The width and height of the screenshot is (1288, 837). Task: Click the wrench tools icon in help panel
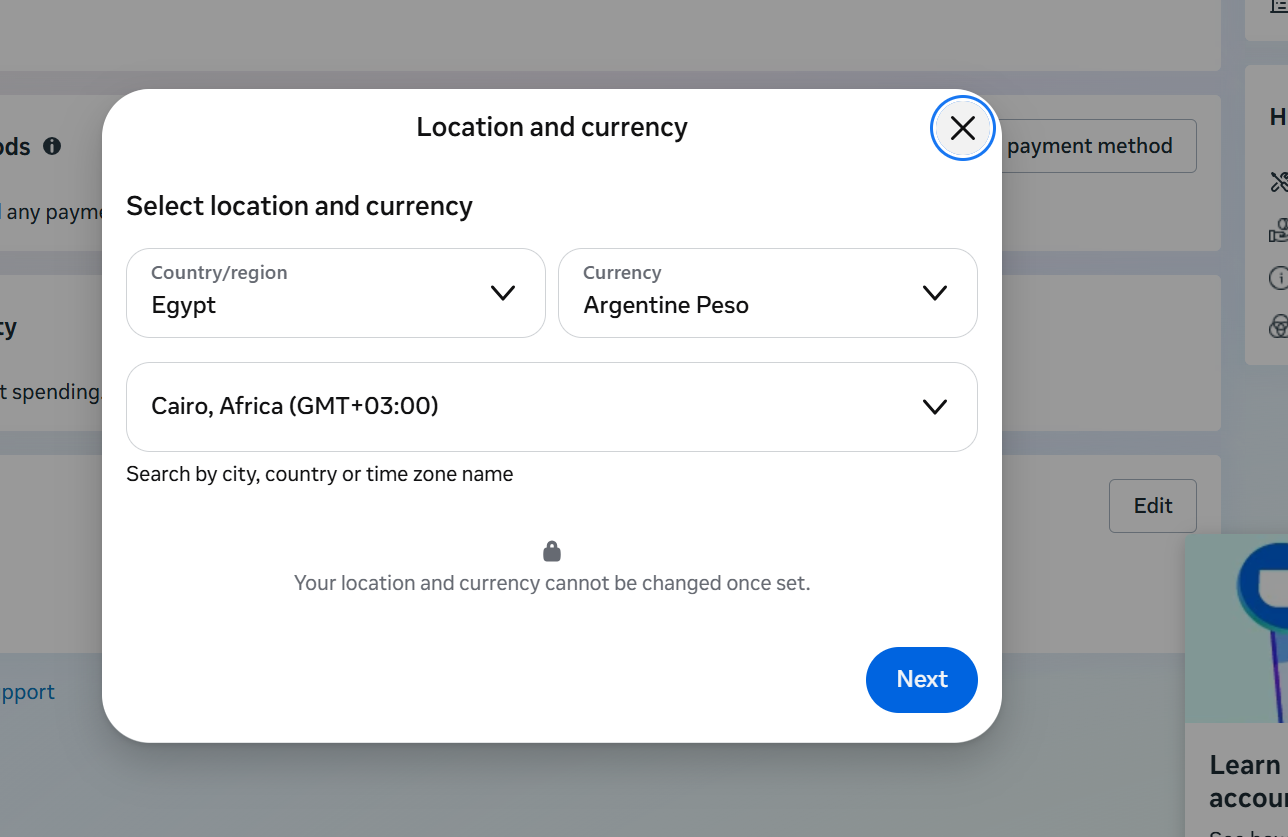pyautogui.click(x=1278, y=182)
